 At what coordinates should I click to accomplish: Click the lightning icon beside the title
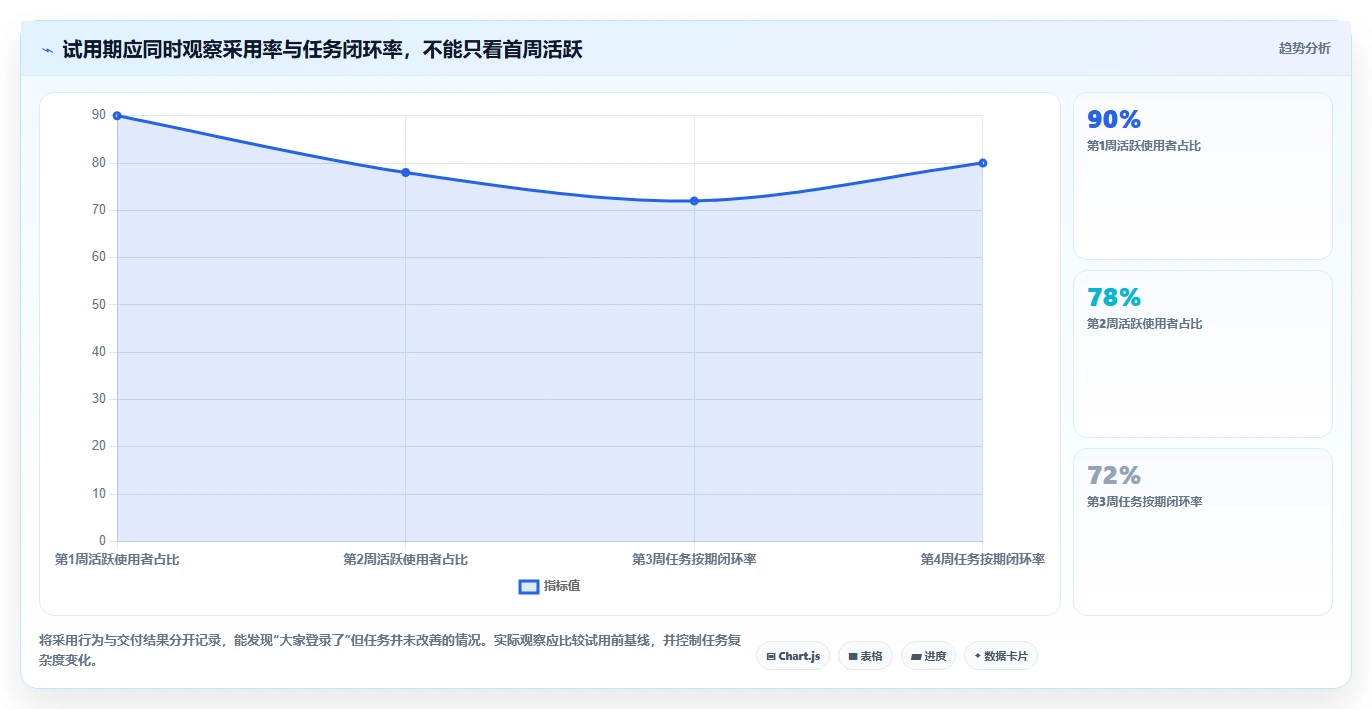coord(47,49)
